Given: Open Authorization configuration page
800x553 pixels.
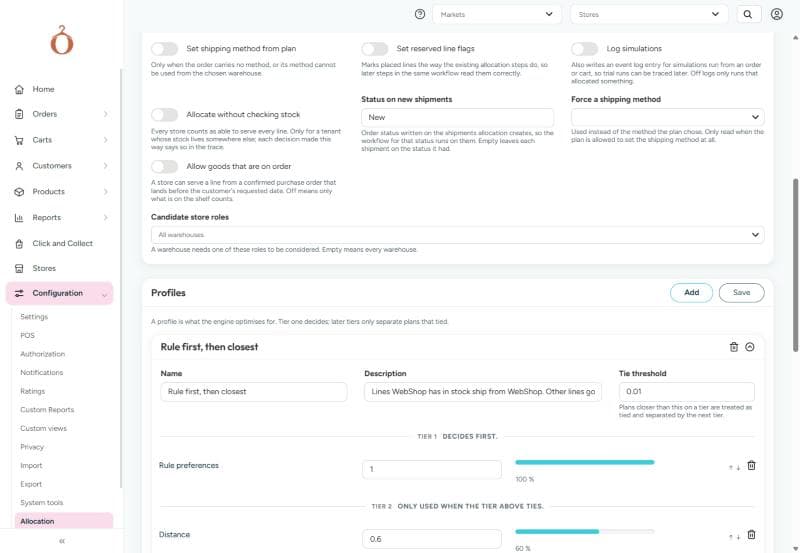Looking at the screenshot, I should 42,354.
